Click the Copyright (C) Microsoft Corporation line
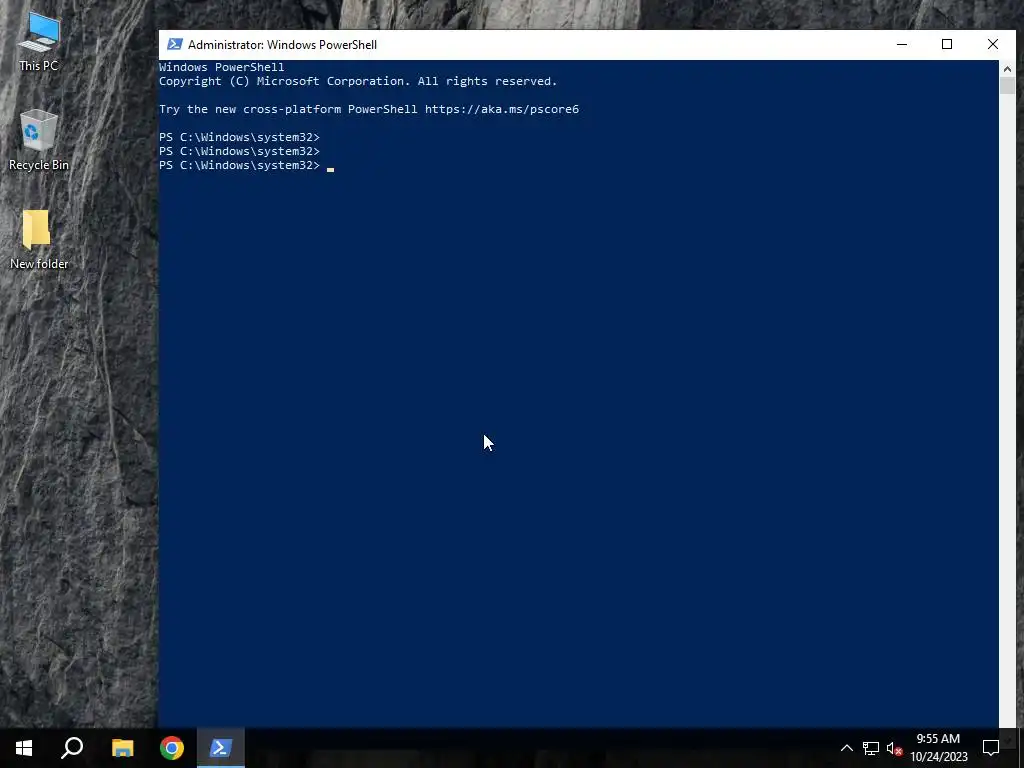Image resolution: width=1024 pixels, height=768 pixels. pos(358,81)
